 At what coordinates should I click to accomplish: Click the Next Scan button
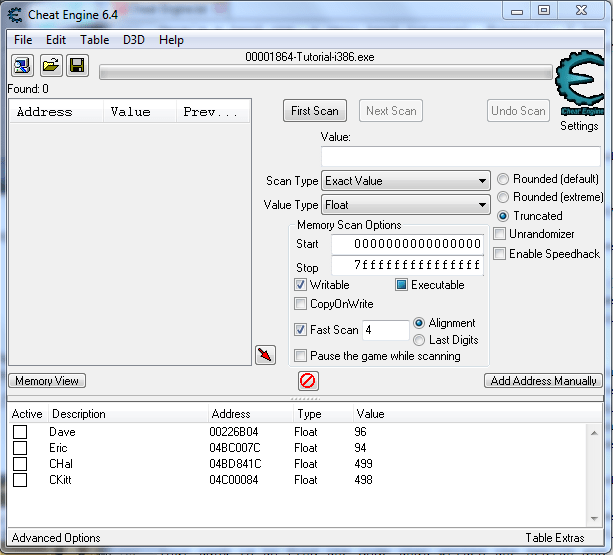(x=391, y=111)
